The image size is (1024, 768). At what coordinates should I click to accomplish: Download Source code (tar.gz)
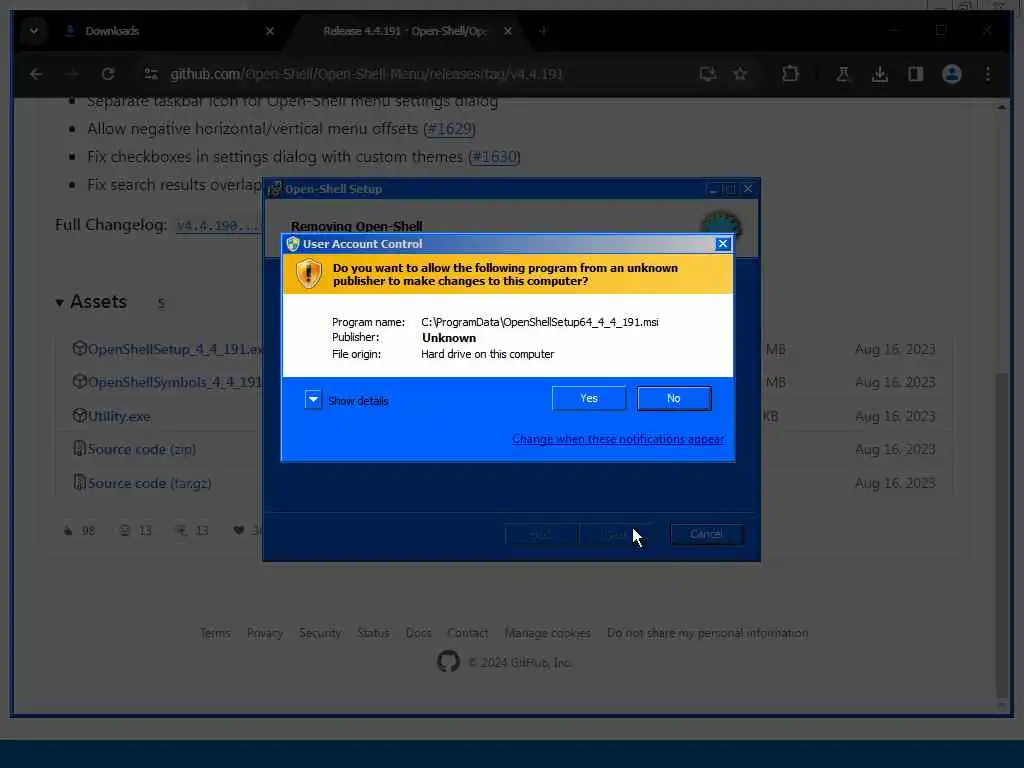(x=150, y=483)
